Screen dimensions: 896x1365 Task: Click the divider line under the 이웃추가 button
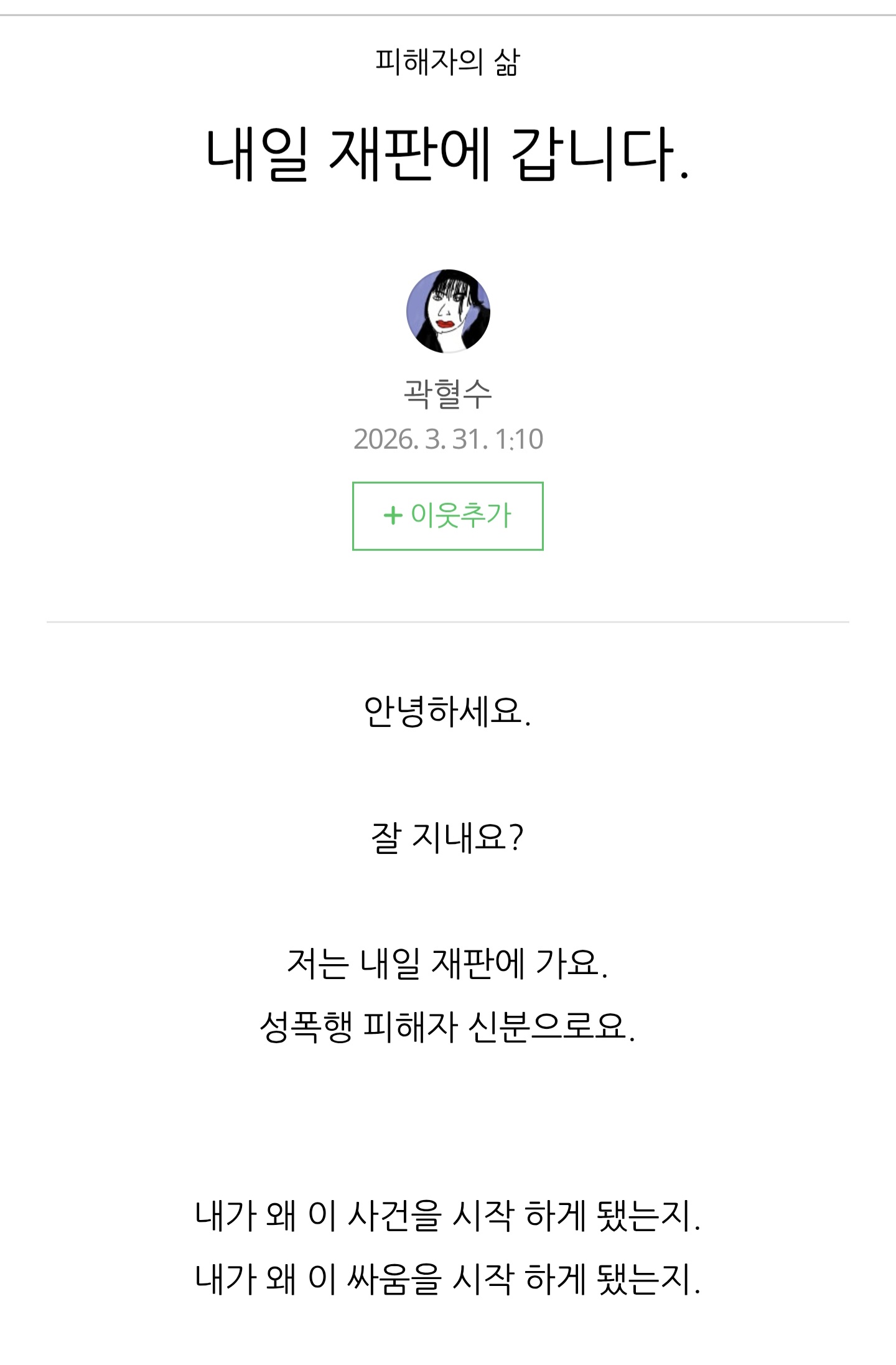click(447, 622)
